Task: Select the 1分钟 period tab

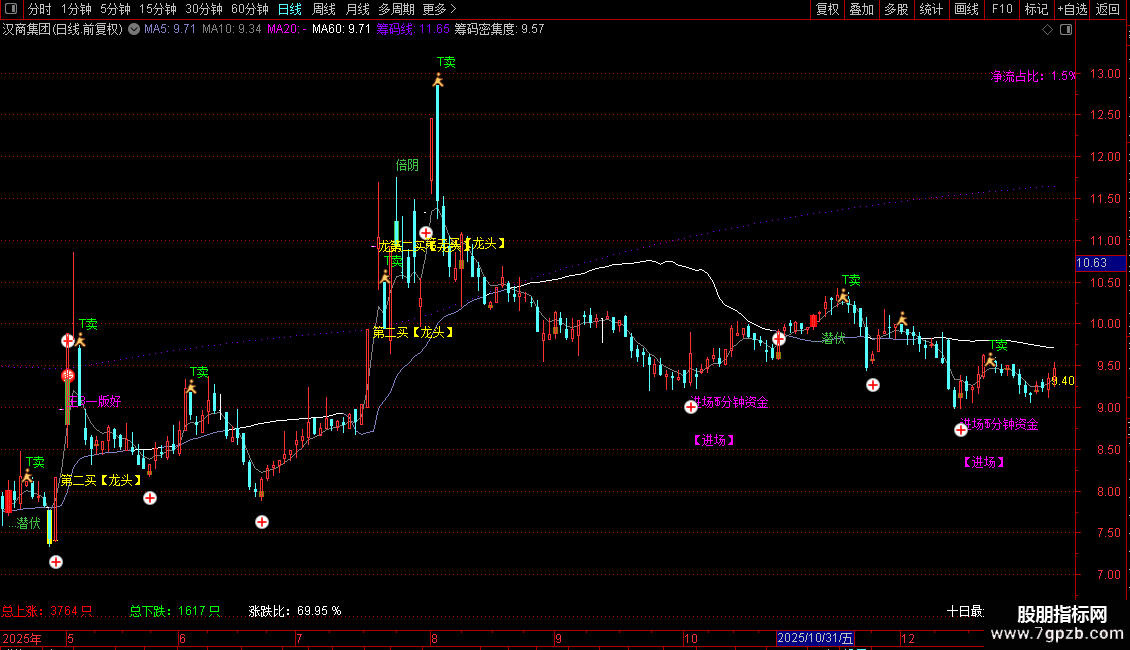Action: click(x=76, y=9)
